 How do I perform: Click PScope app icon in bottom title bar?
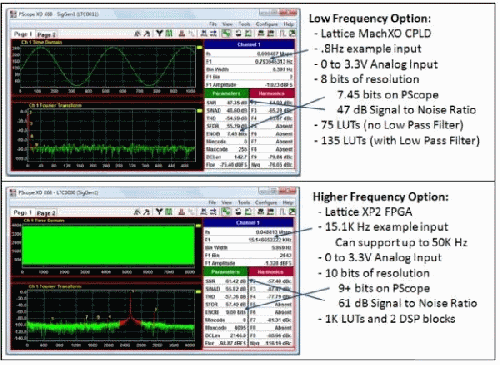[x=13, y=193]
